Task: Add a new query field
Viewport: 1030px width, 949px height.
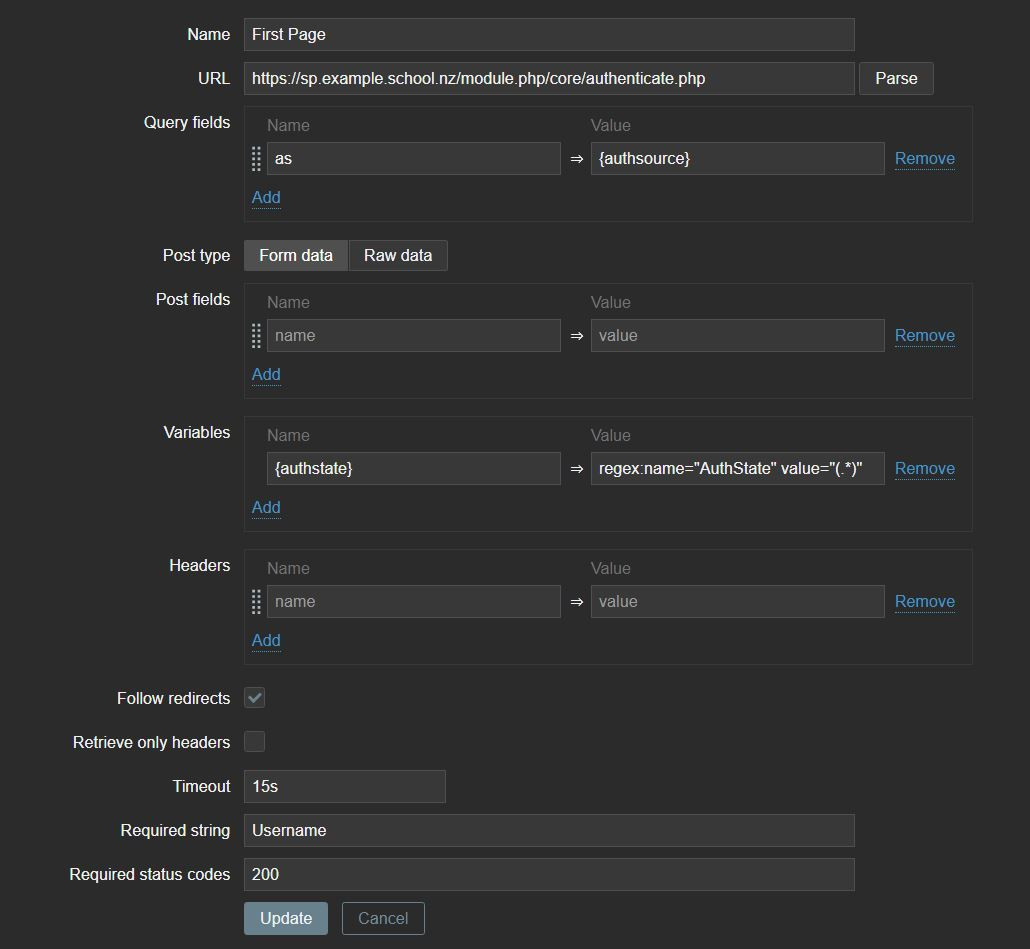Action: 266,198
